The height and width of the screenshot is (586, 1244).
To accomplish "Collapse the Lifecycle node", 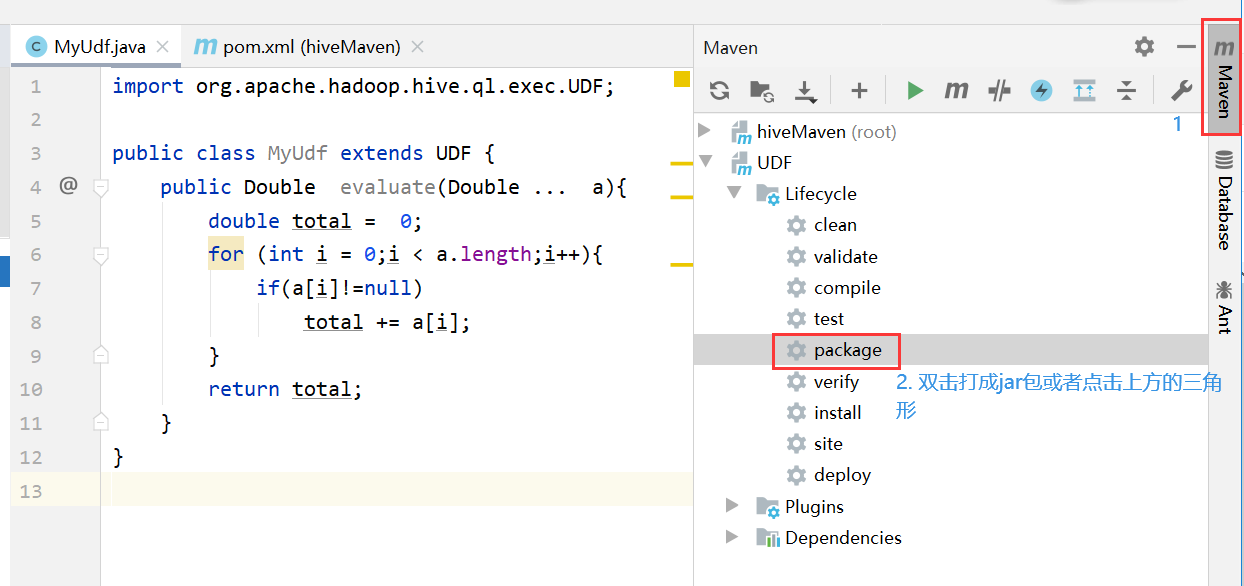I will [x=734, y=193].
